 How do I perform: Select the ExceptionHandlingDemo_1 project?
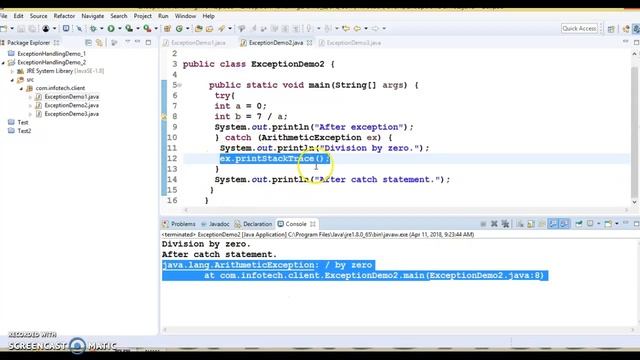point(51,53)
